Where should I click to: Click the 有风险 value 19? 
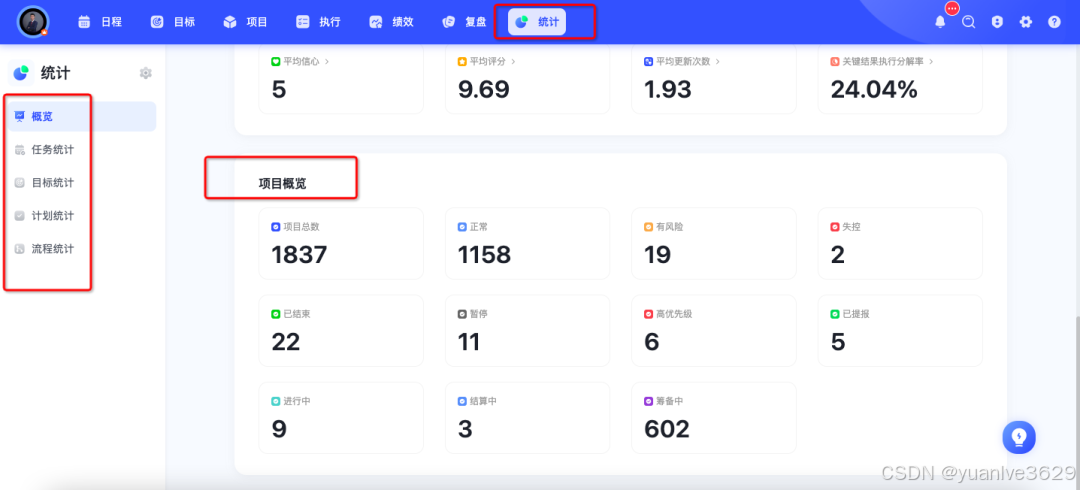pyautogui.click(x=657, y=255)
